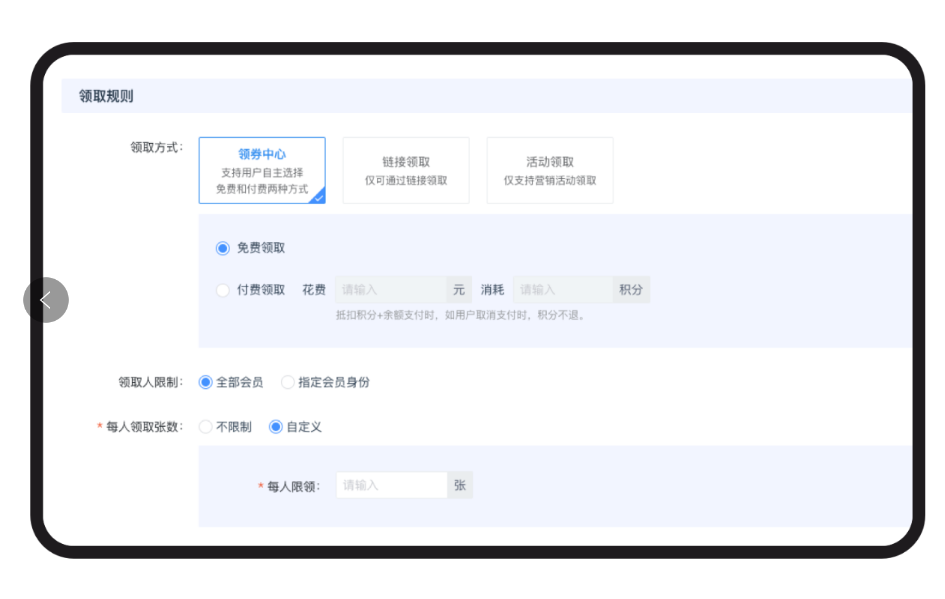
Task: Click the 每人领取张数 required field label
Action: [144, 427]
